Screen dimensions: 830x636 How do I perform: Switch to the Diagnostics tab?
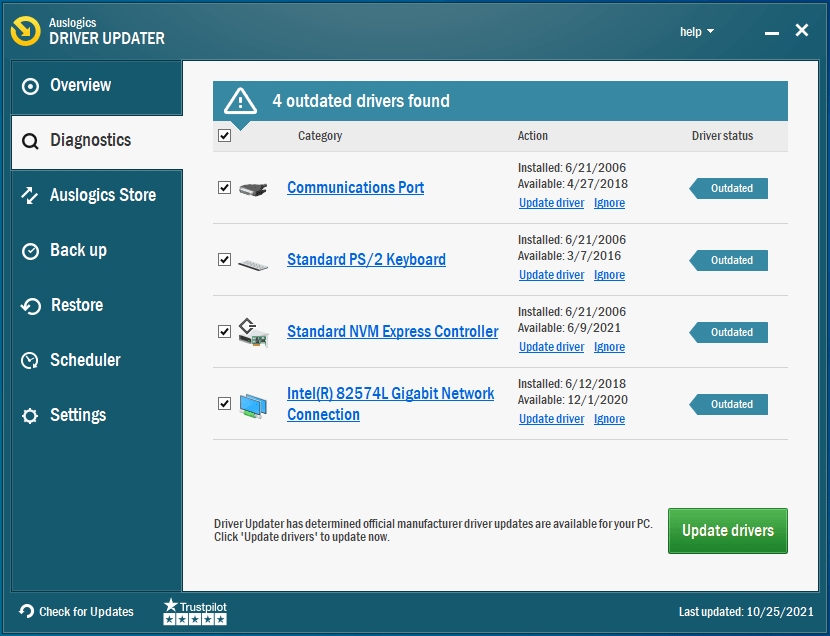pos(90,141)
